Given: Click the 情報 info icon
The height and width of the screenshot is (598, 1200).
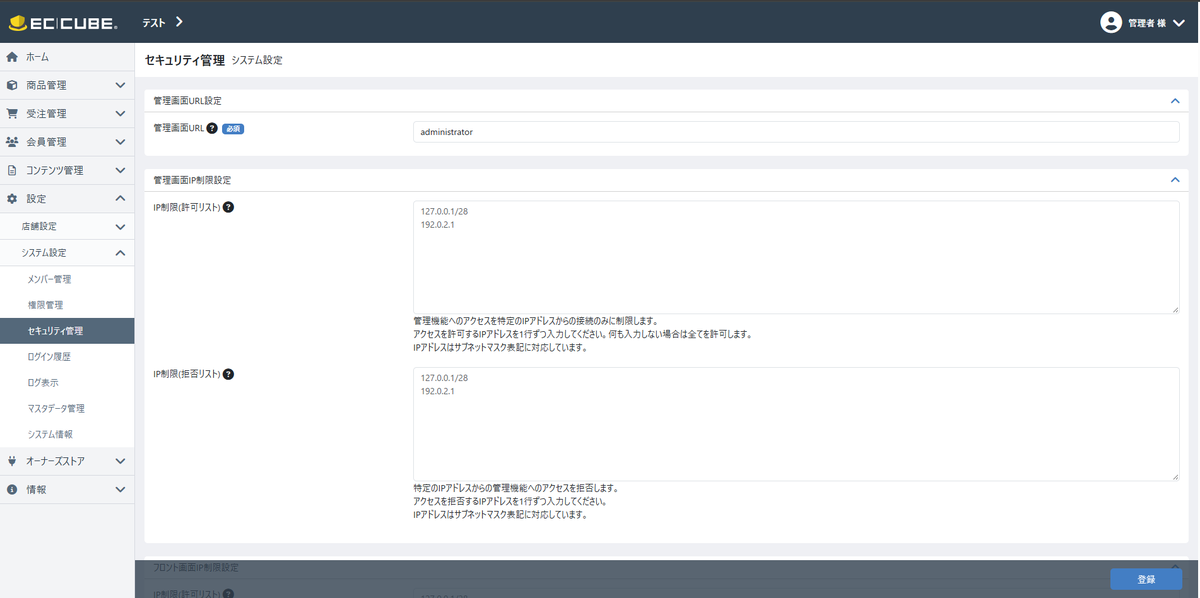Looking at the screenshot, I should [x=12, y=490].
